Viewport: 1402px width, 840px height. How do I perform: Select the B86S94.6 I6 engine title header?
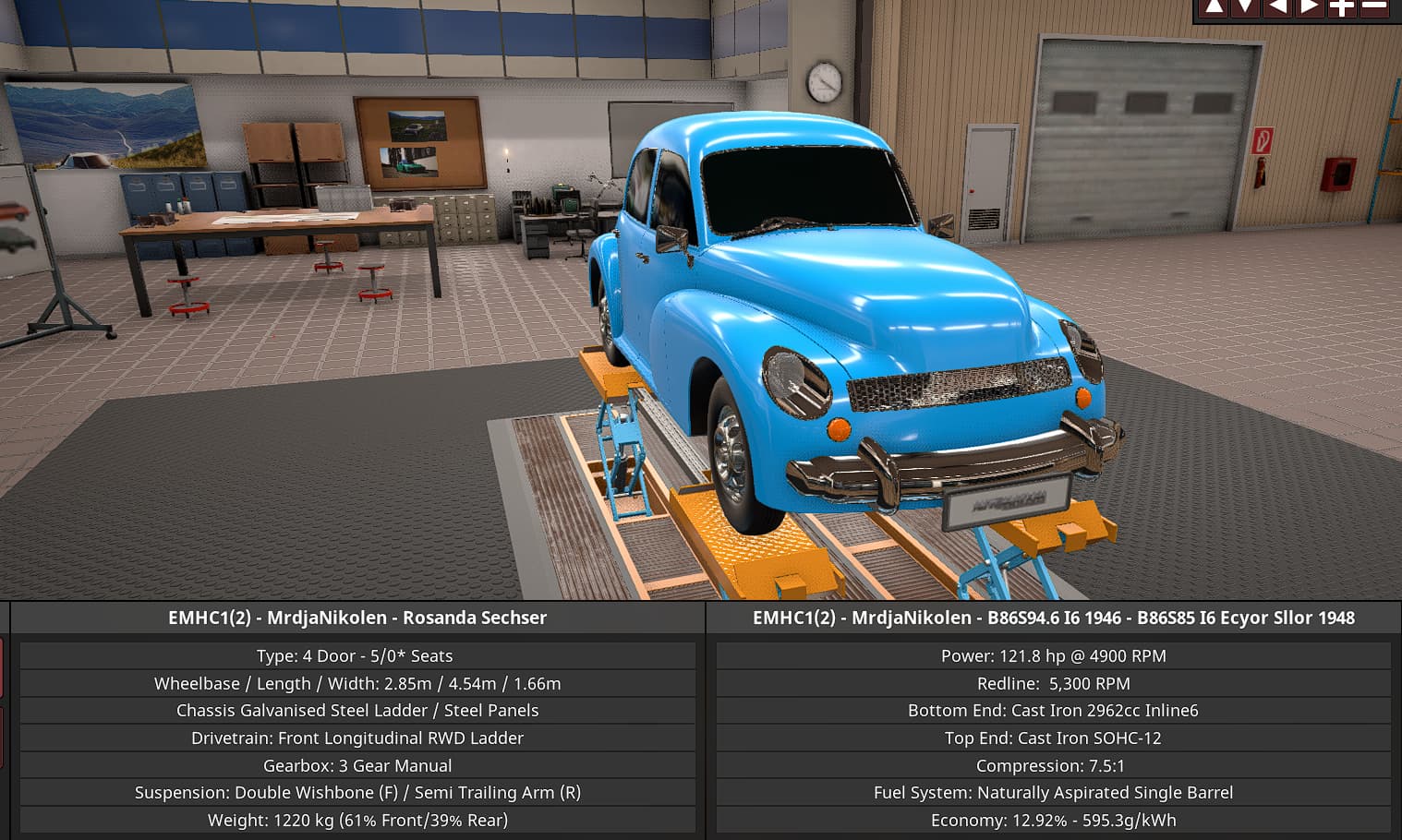1054,618
